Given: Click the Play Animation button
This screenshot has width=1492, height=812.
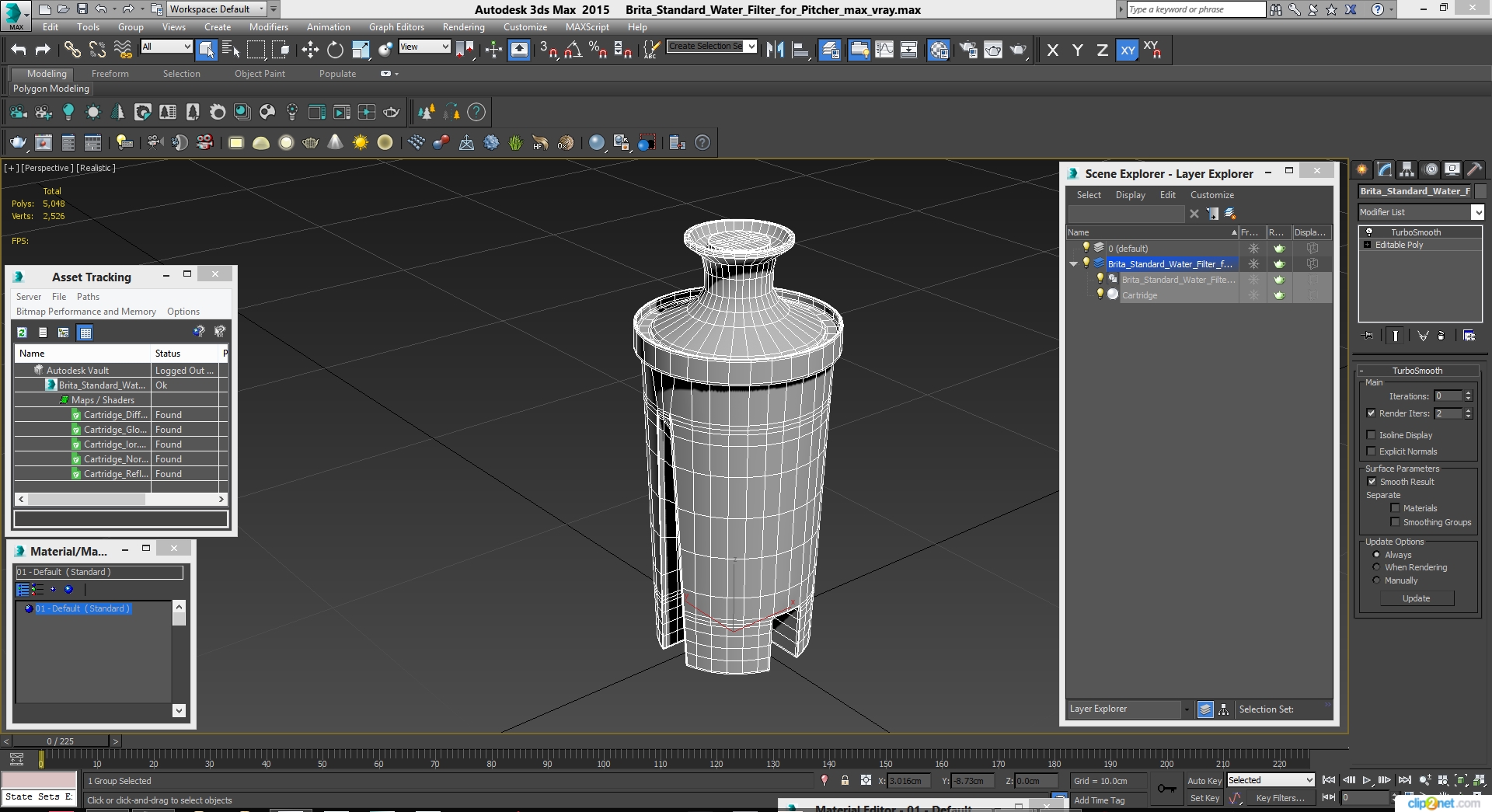Looking at the screenshot, I should (1366, 780).
